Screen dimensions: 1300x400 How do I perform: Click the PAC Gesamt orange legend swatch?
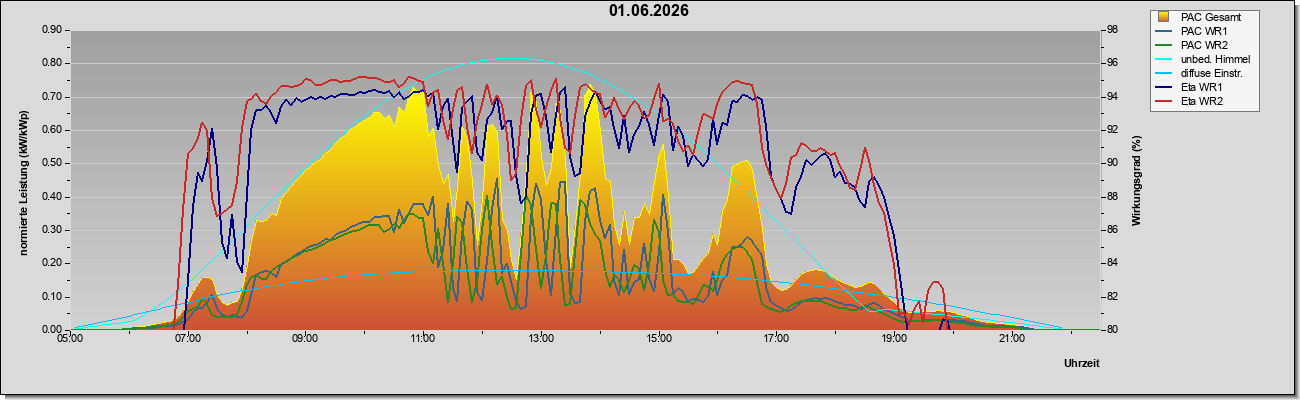pos(1164,17)
